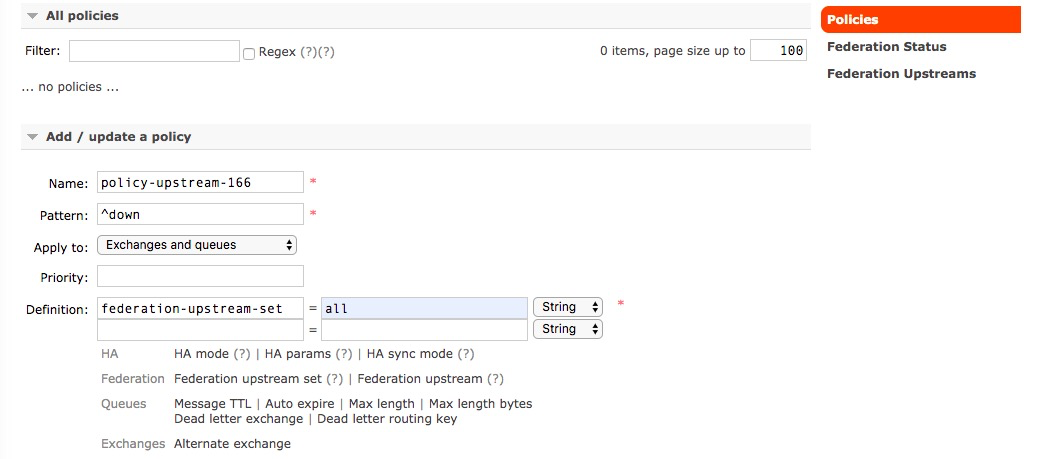Open the first definition String type dropdown
This screenshot has height=459, width=1042.
coord(568,307)
